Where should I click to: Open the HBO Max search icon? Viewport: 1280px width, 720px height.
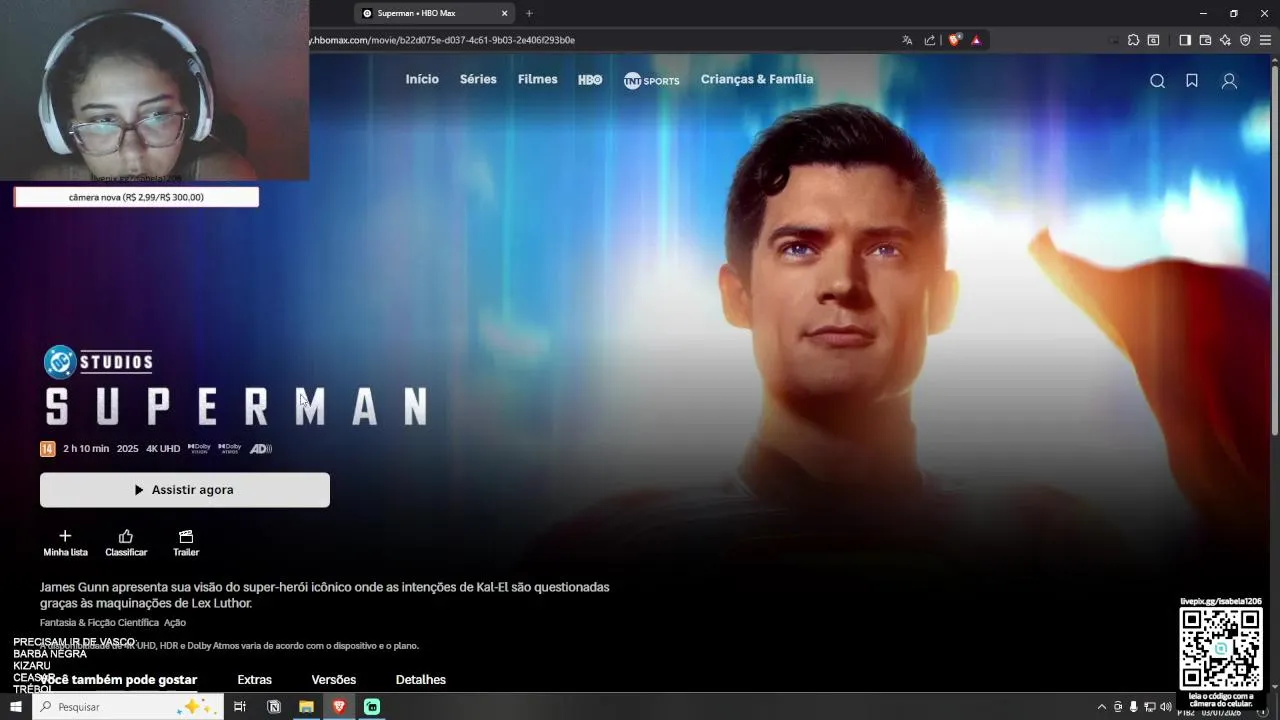[x=1157, y=81]
